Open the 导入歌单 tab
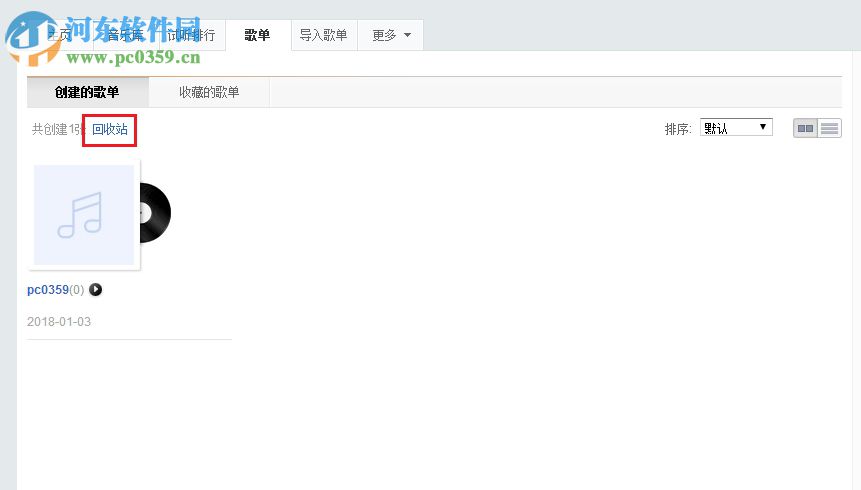The width and height of the screenshot is (861, 490). [324, 35]
